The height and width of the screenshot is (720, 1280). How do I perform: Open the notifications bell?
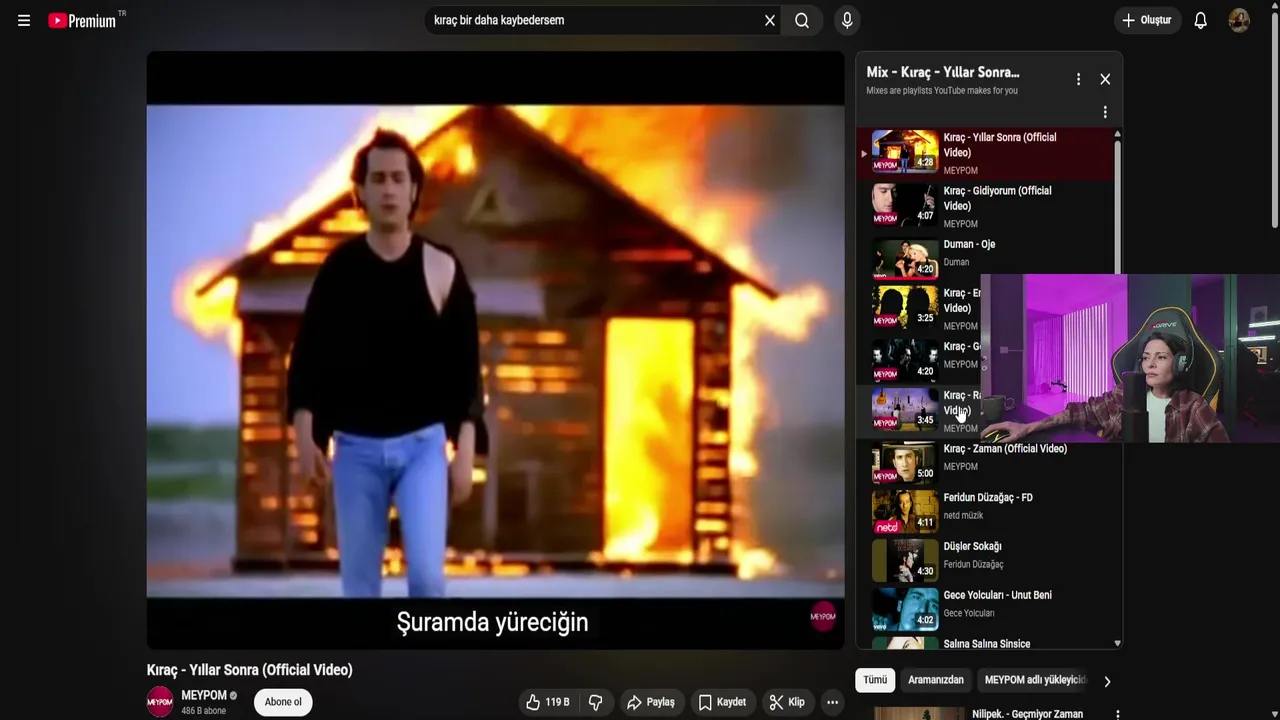tap(1201, 20)
